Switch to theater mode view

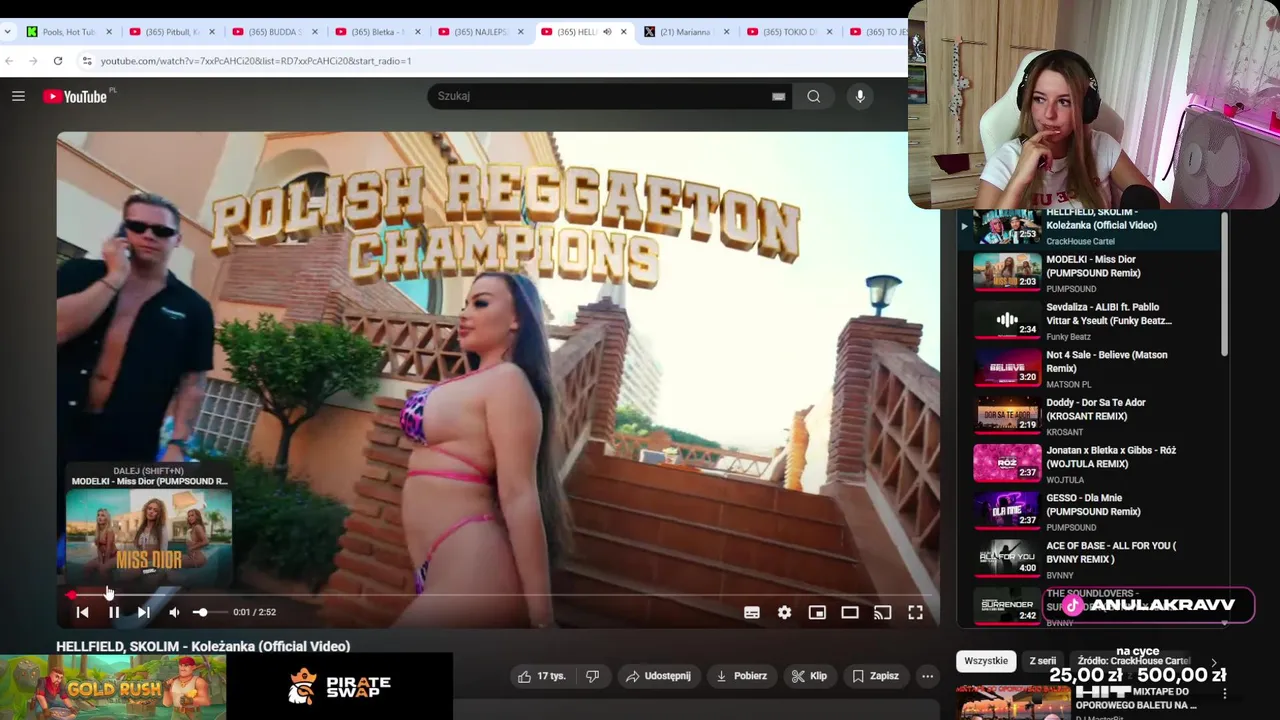pos(850,612)
